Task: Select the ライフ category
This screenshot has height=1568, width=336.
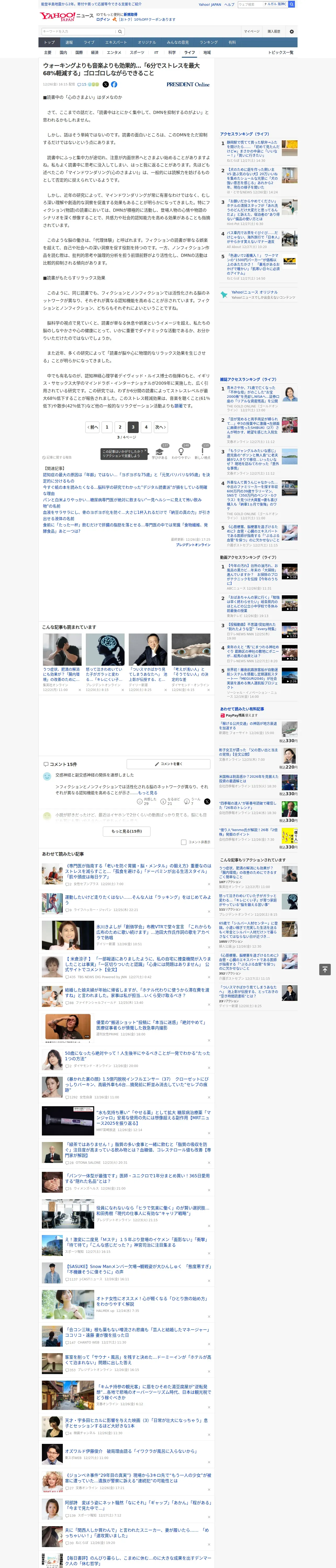Action: coord(190,52)
